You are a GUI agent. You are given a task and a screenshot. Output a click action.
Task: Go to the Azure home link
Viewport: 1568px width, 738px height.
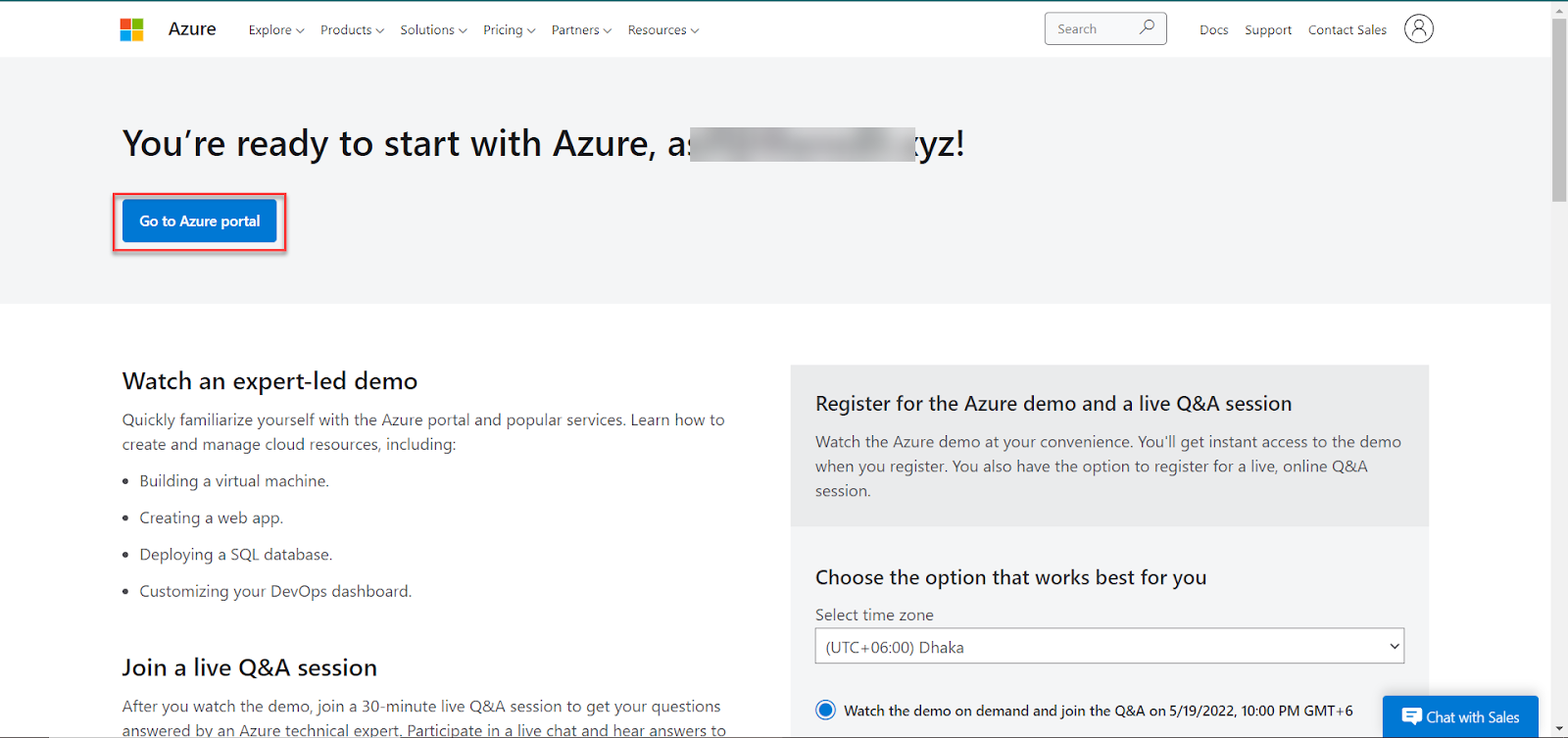coord(192,29)
